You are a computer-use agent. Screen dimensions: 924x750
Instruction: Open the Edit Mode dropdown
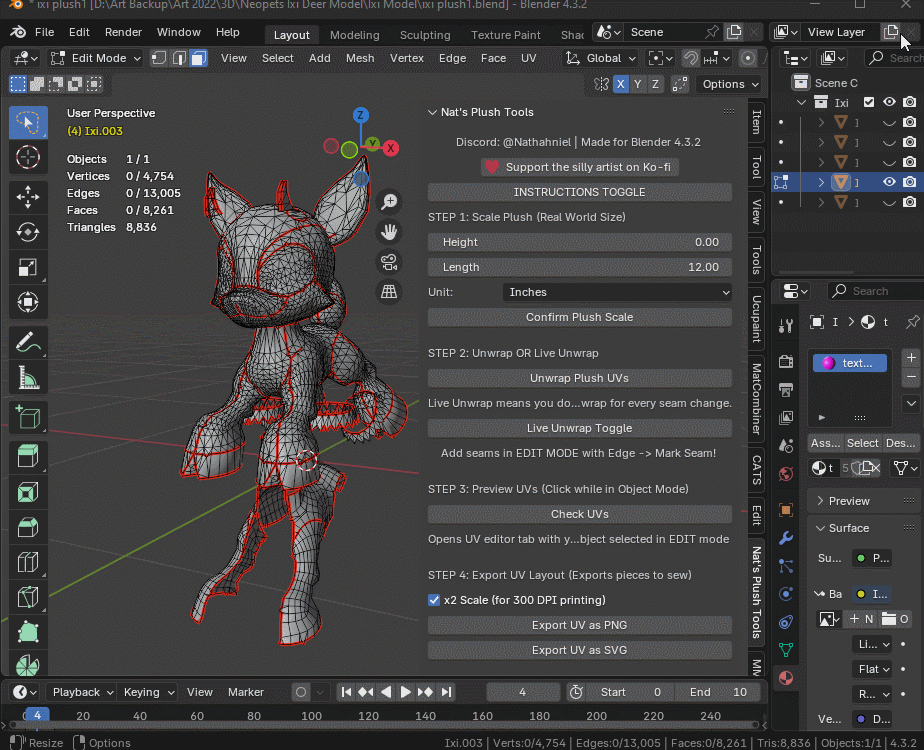coord(95,58)
